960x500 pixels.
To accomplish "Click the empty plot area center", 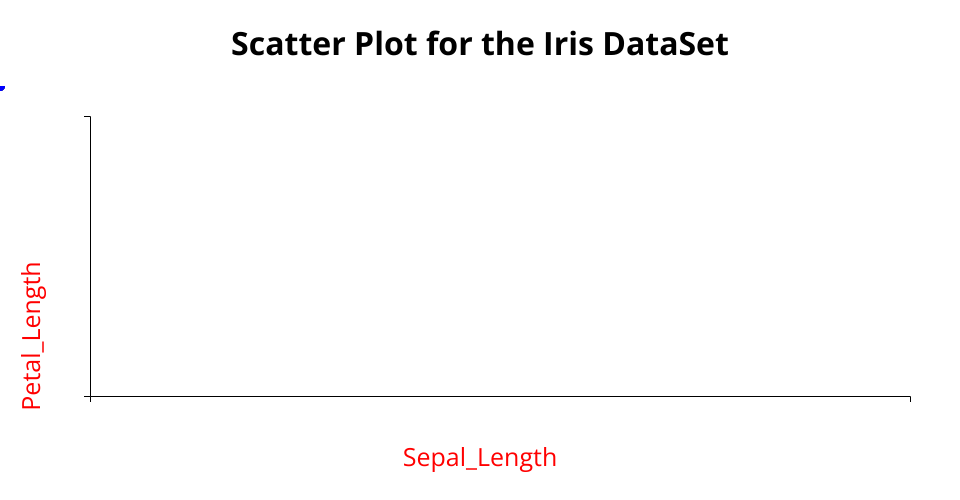I will (x=500, y=257).
